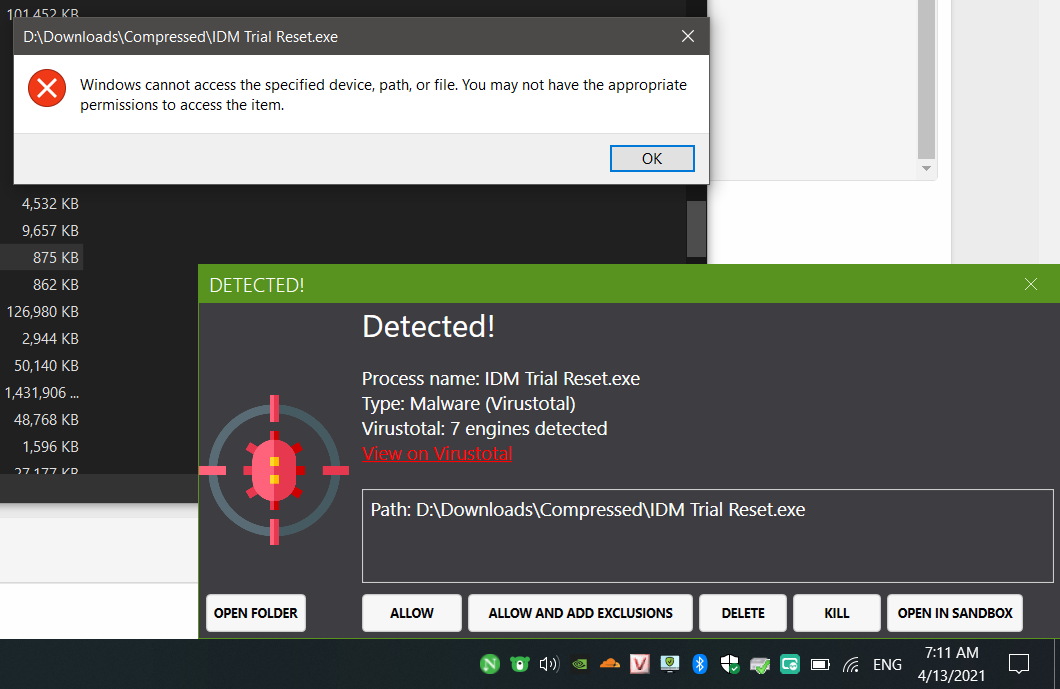Viewport: 1060px width, 689px height.
Task: Close the IDM Trial Reset error dialog
Action: 688,37
